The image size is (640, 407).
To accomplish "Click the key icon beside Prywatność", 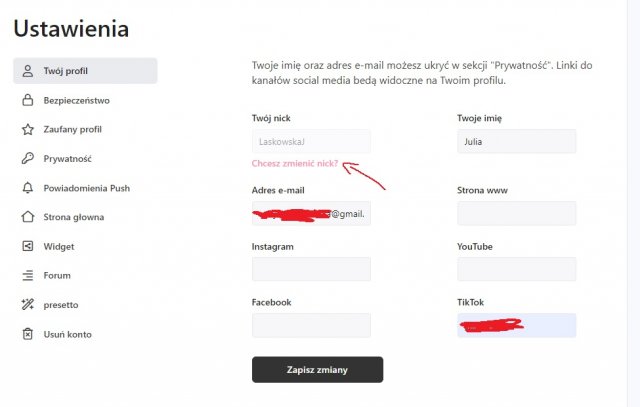I will coord(28,158).
